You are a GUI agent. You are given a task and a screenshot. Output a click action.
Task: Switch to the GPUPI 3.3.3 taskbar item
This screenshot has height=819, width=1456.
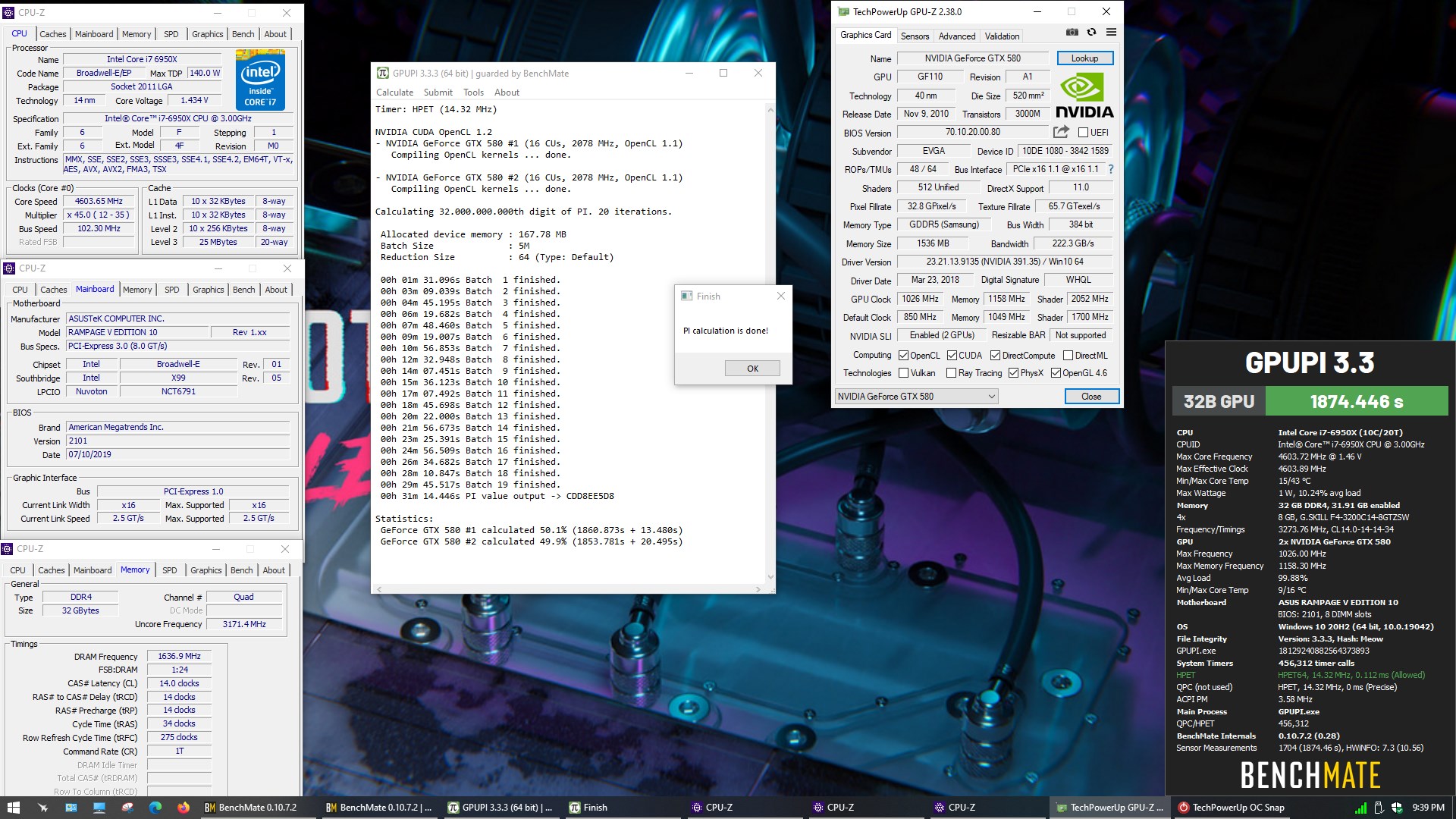tap(500, 808)
